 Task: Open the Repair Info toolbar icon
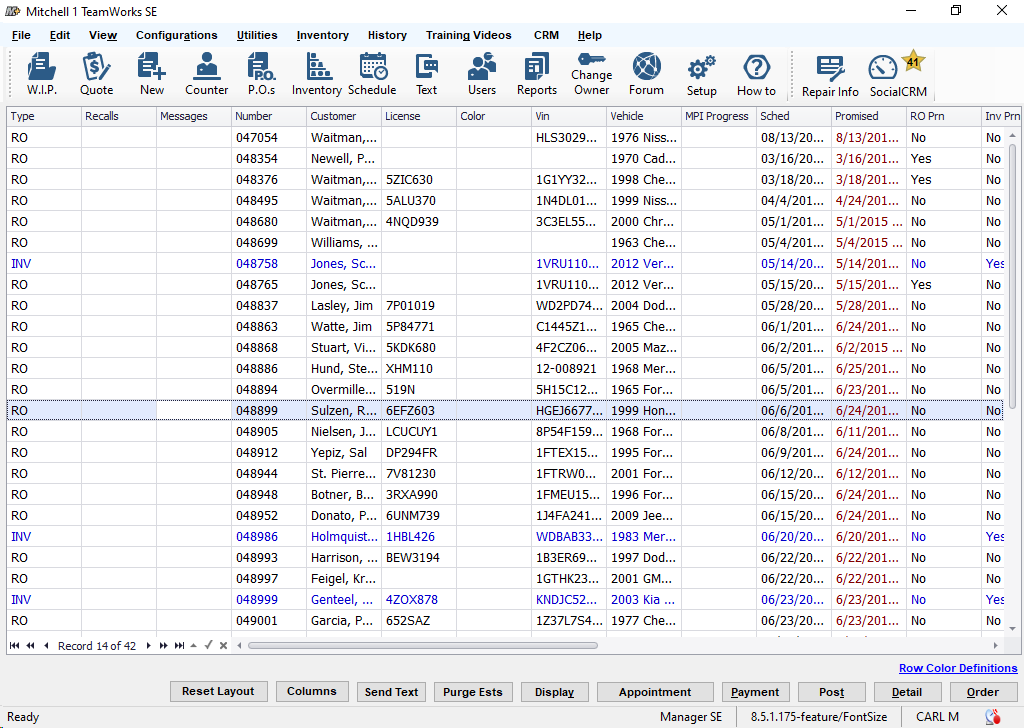[830, 76]
